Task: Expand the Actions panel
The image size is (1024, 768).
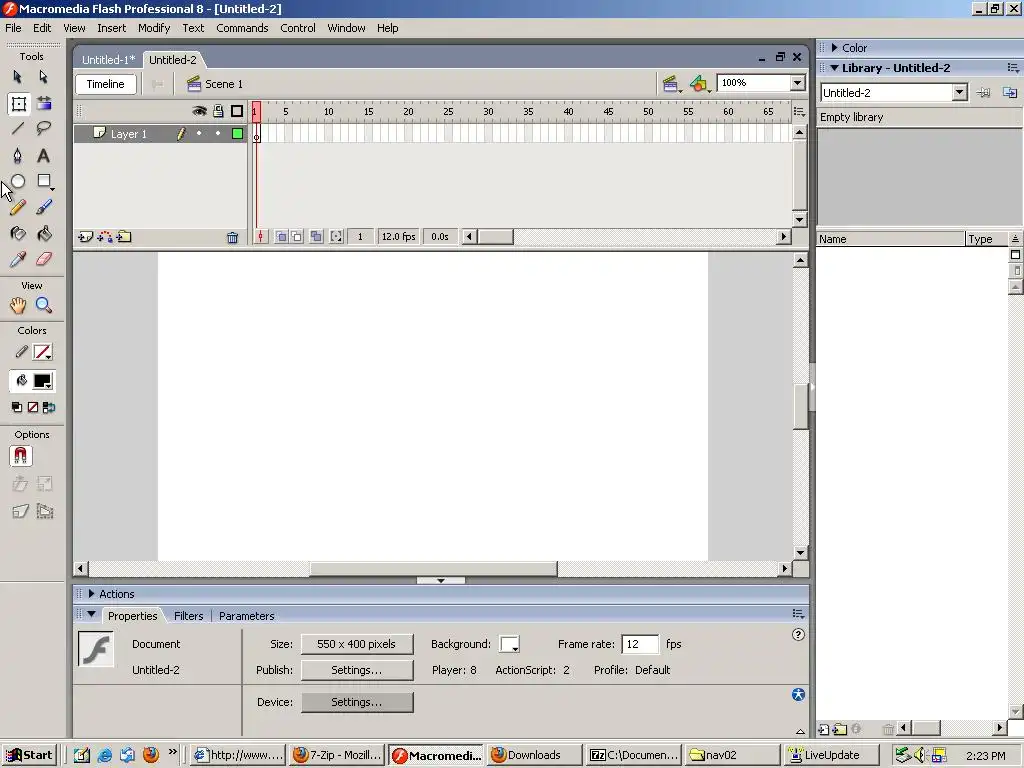Action: pos(91,594)
